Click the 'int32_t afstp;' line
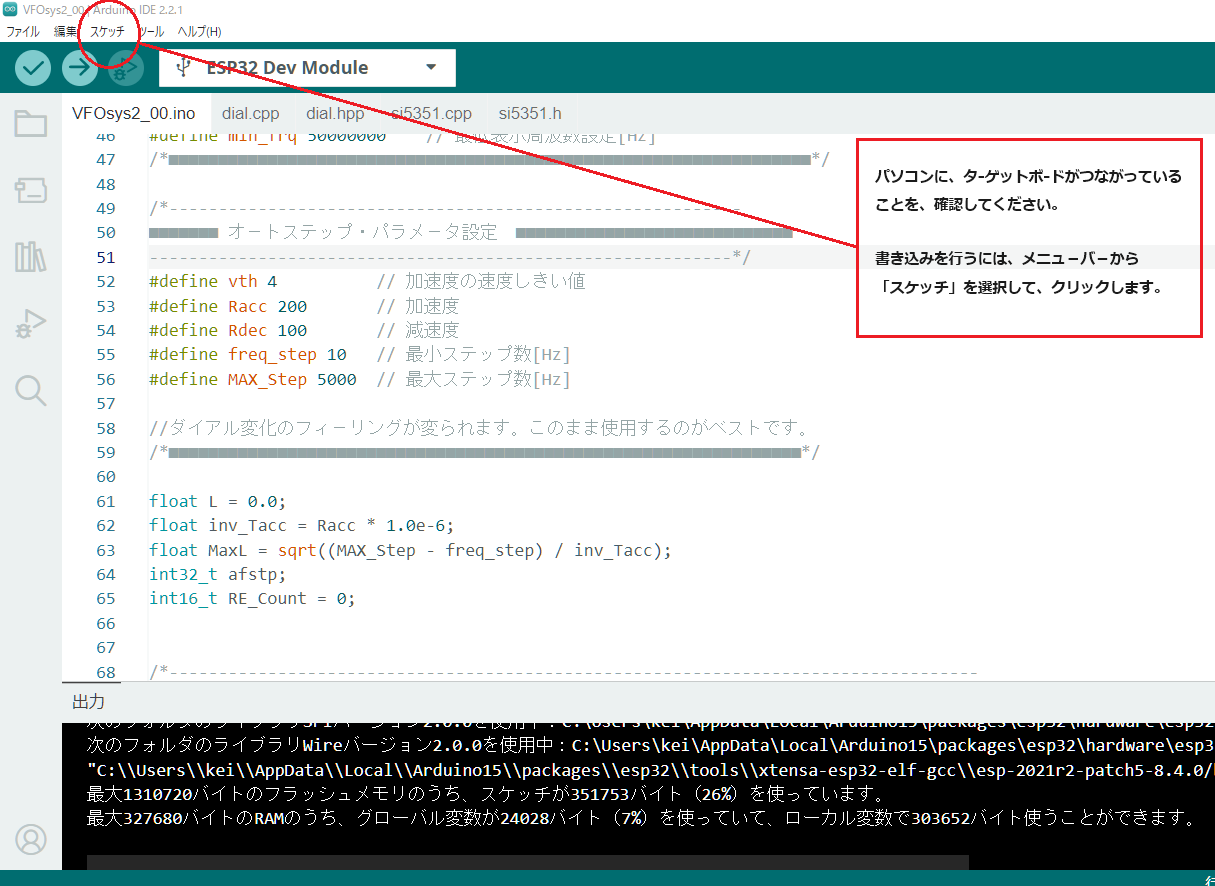Screen dimensions: 1215x886 pos(218,574)
